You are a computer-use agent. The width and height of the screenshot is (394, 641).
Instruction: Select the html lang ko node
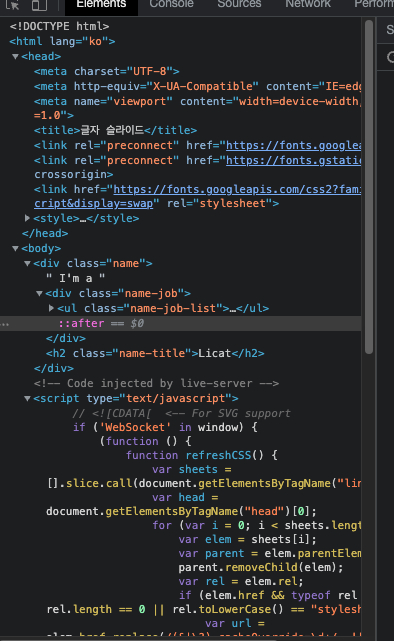(x=62, y=42)
